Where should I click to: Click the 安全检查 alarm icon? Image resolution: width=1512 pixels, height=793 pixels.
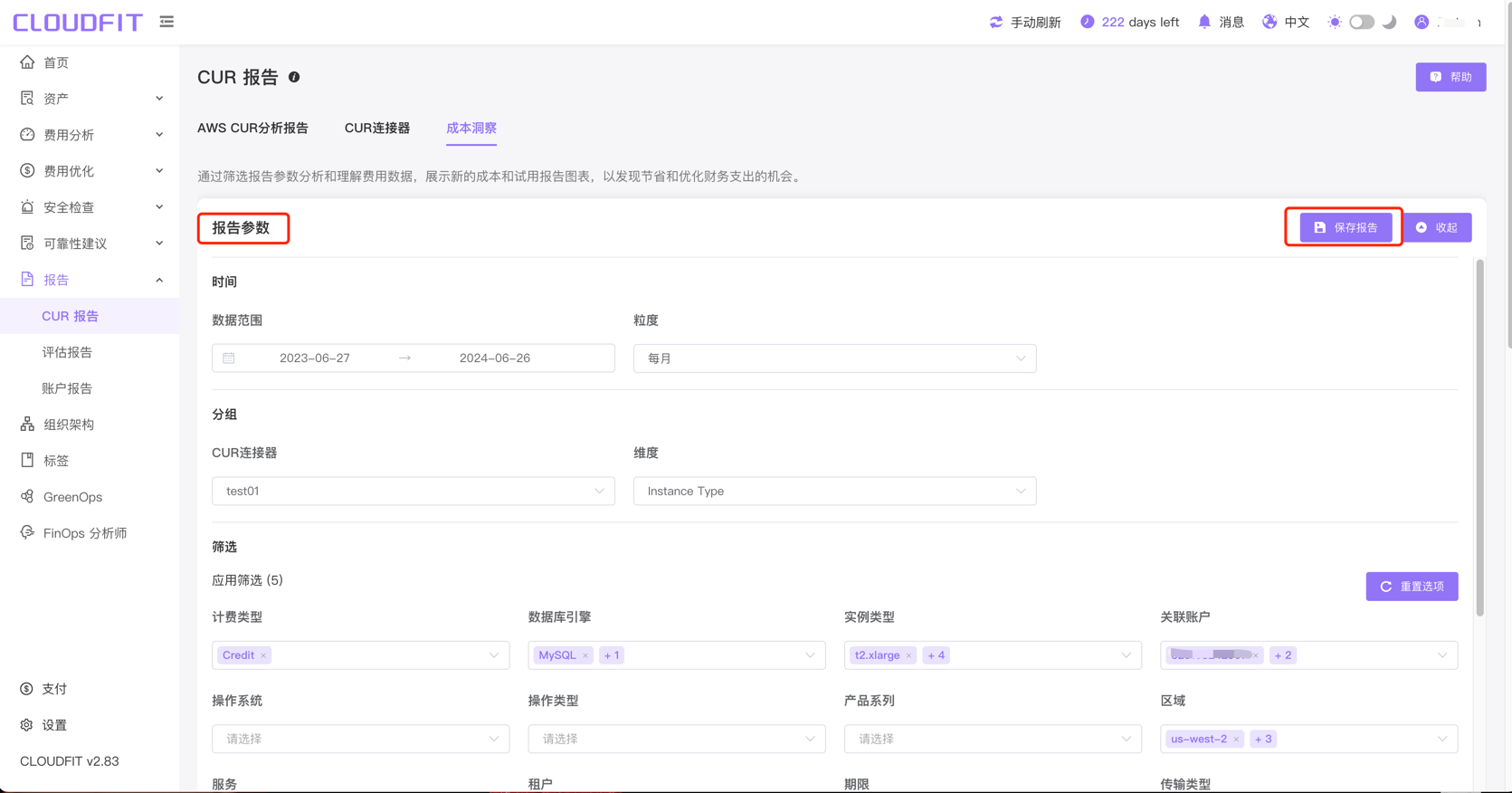(27, 206)
